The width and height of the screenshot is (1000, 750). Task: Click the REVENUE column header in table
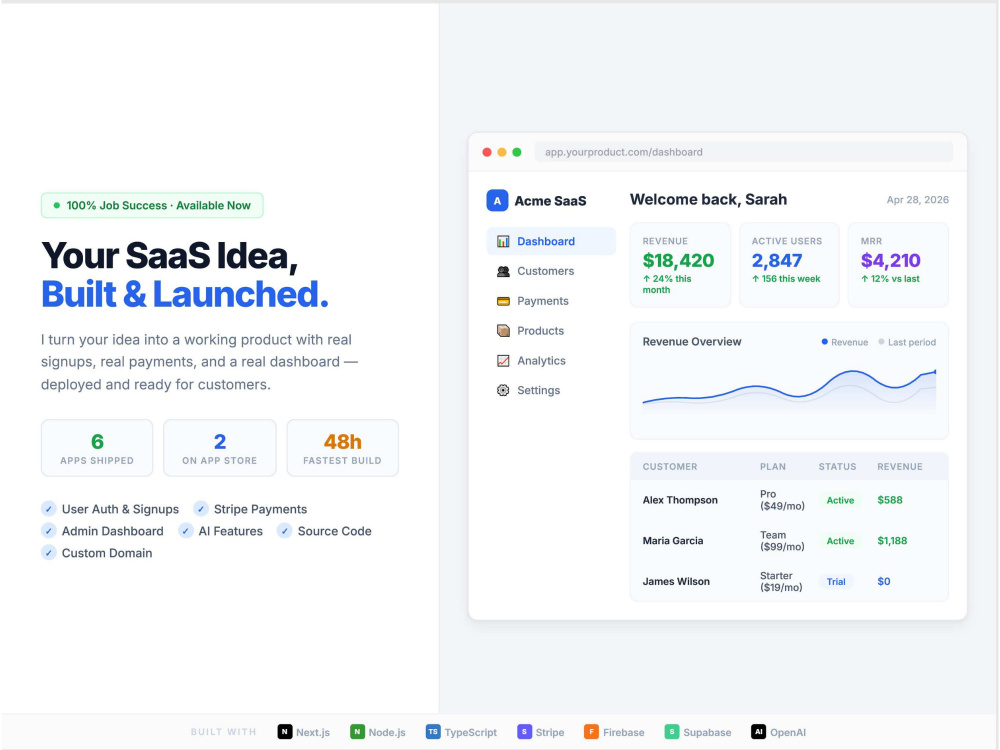pos(899,467)
